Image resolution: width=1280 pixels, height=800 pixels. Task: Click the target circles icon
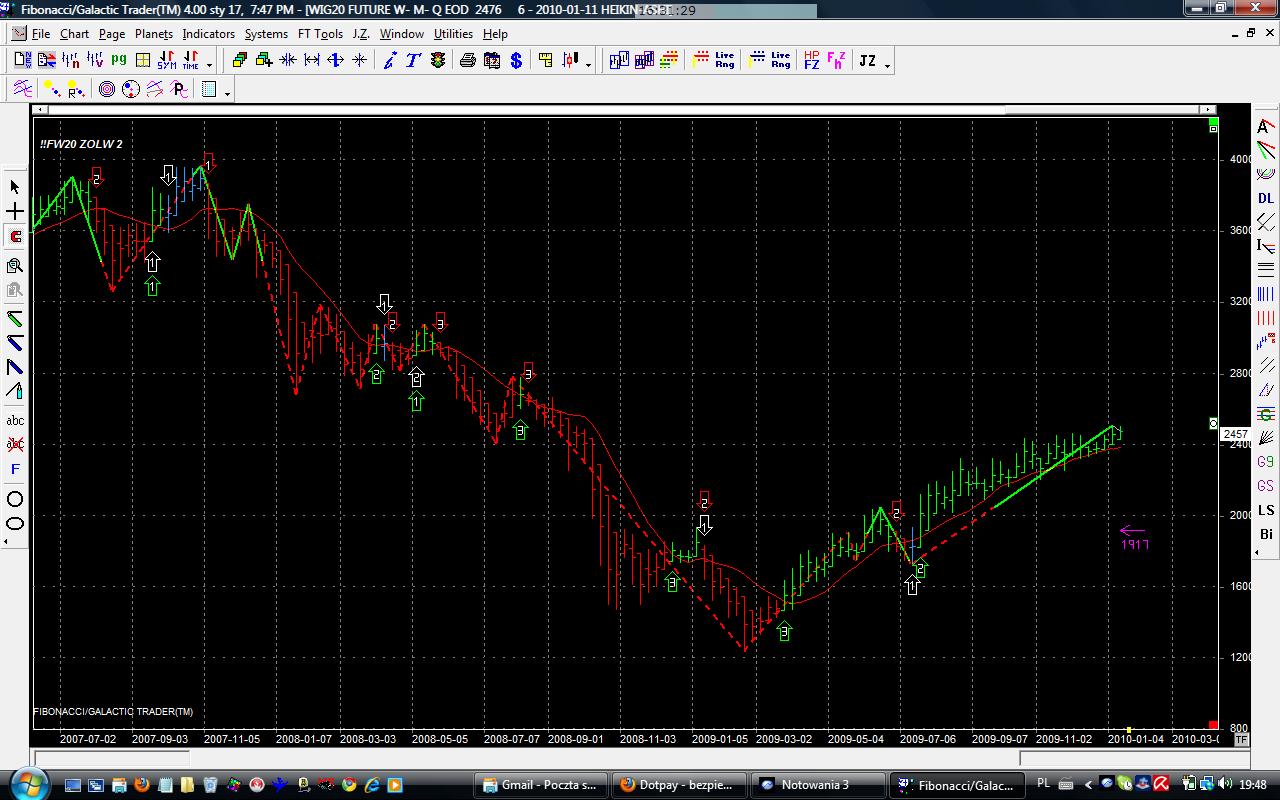107,90
